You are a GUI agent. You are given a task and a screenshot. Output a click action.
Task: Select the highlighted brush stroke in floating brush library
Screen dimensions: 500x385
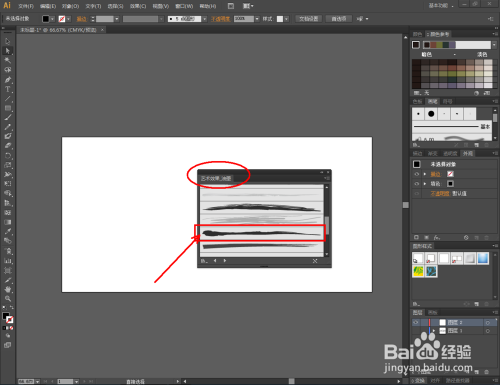pyautogui.click(x=259, y=233)
